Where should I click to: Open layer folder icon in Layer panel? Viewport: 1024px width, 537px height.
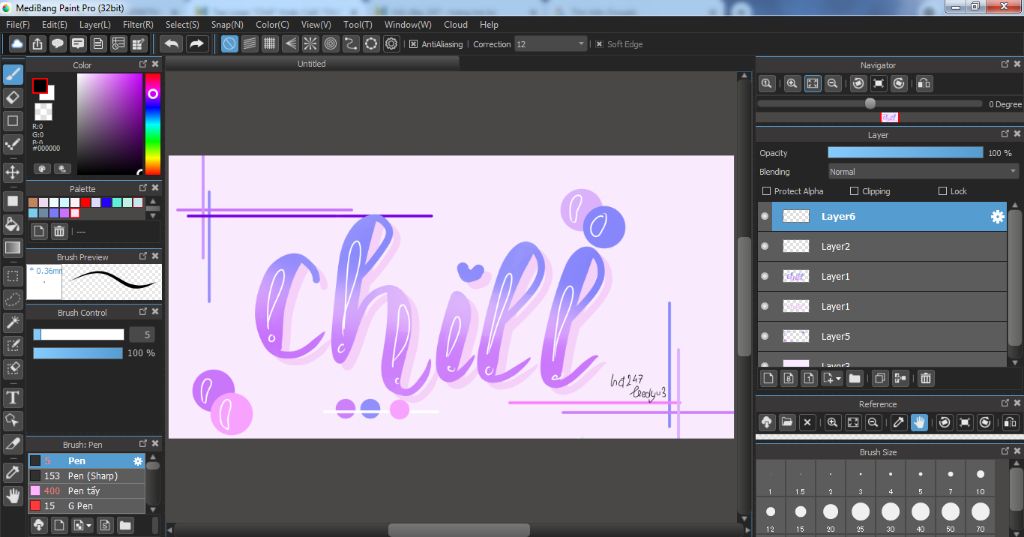click(855, 378)
